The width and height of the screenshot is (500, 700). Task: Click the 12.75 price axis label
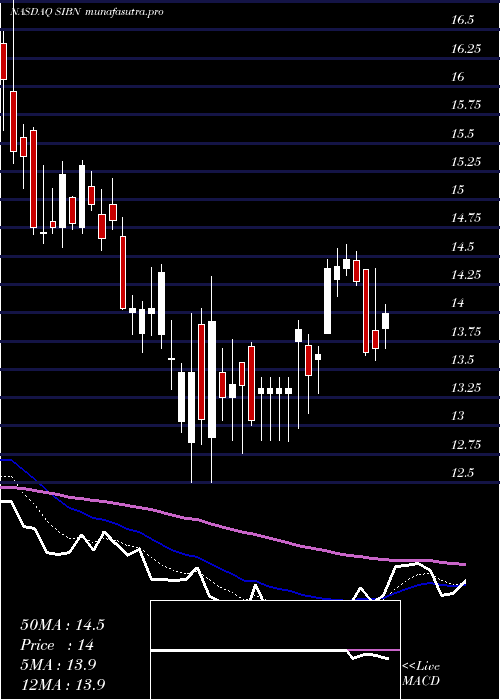466,444
